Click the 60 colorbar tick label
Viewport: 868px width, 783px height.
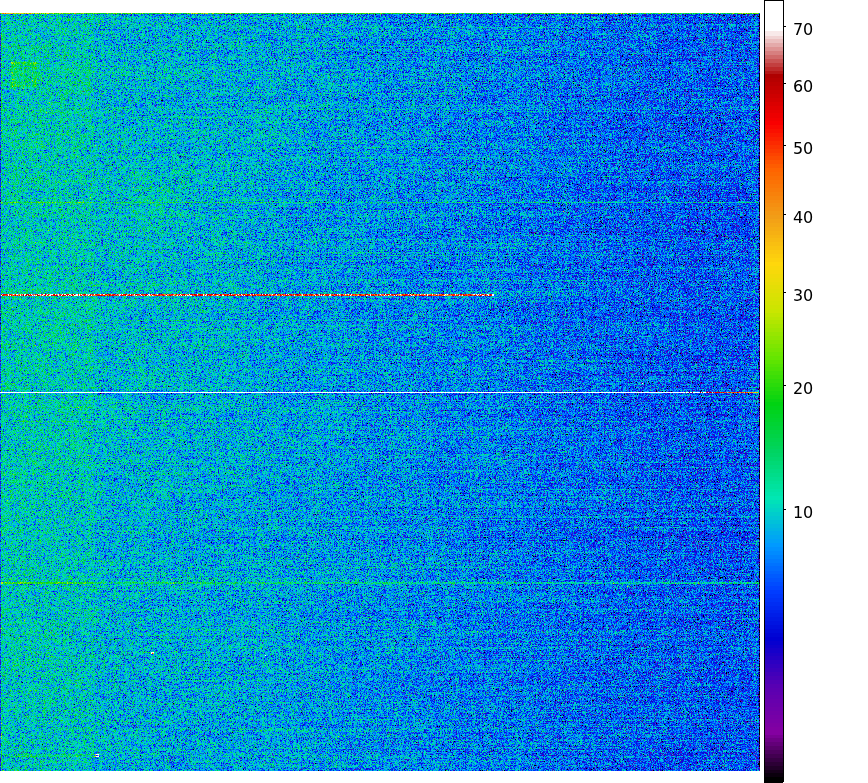coord(802,87)
